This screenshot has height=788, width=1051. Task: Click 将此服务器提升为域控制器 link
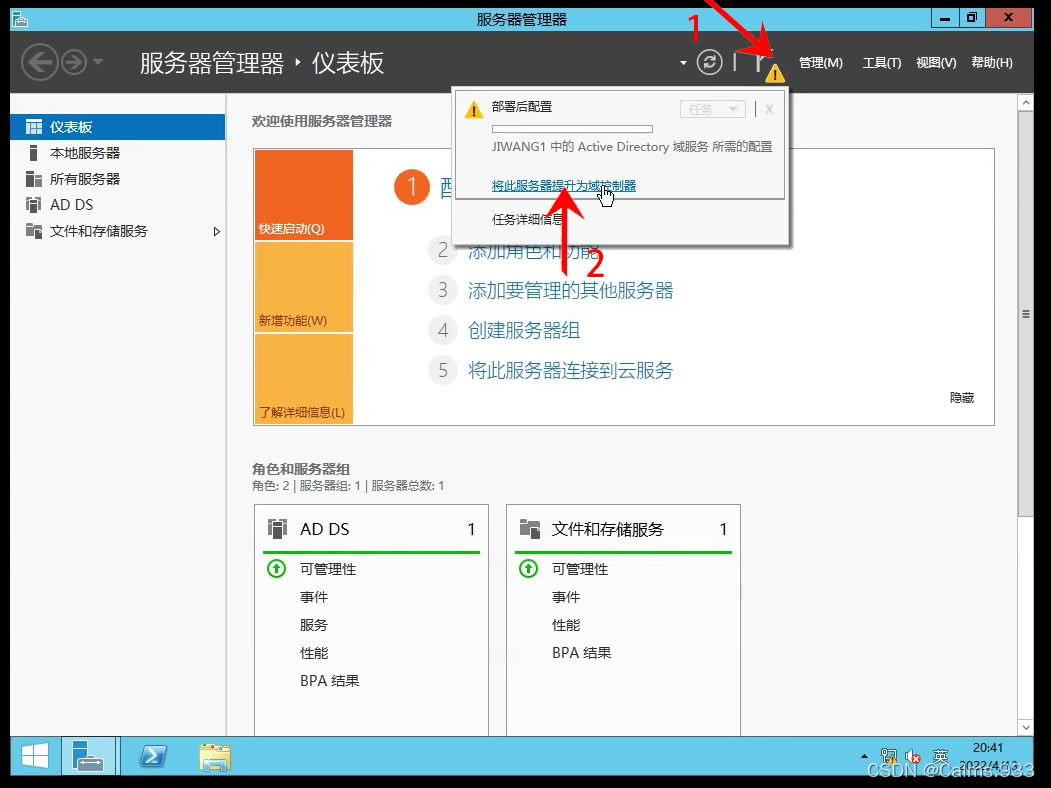[564, 186]
